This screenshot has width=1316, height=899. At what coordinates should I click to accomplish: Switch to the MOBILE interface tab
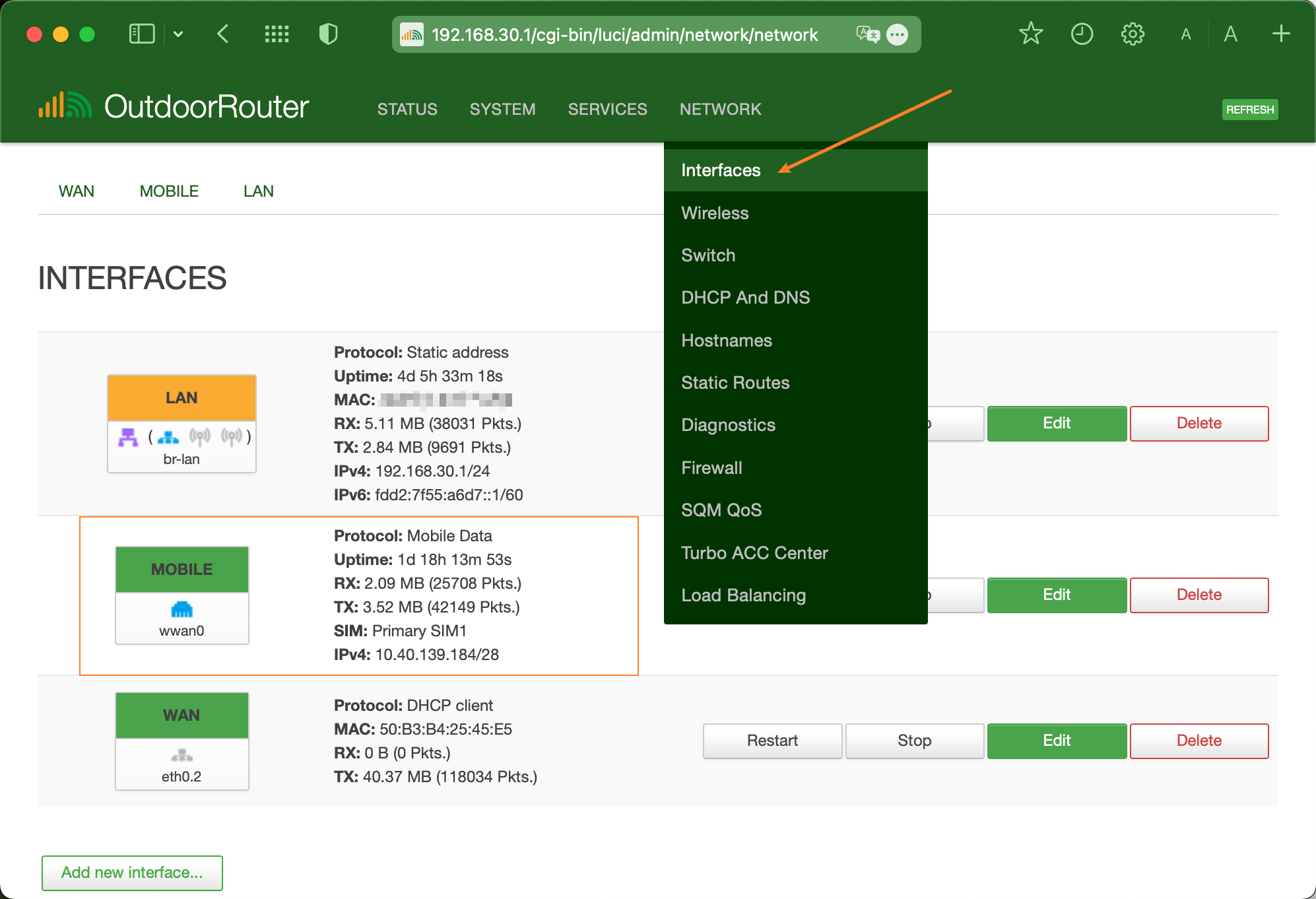[x=169, y=191]
